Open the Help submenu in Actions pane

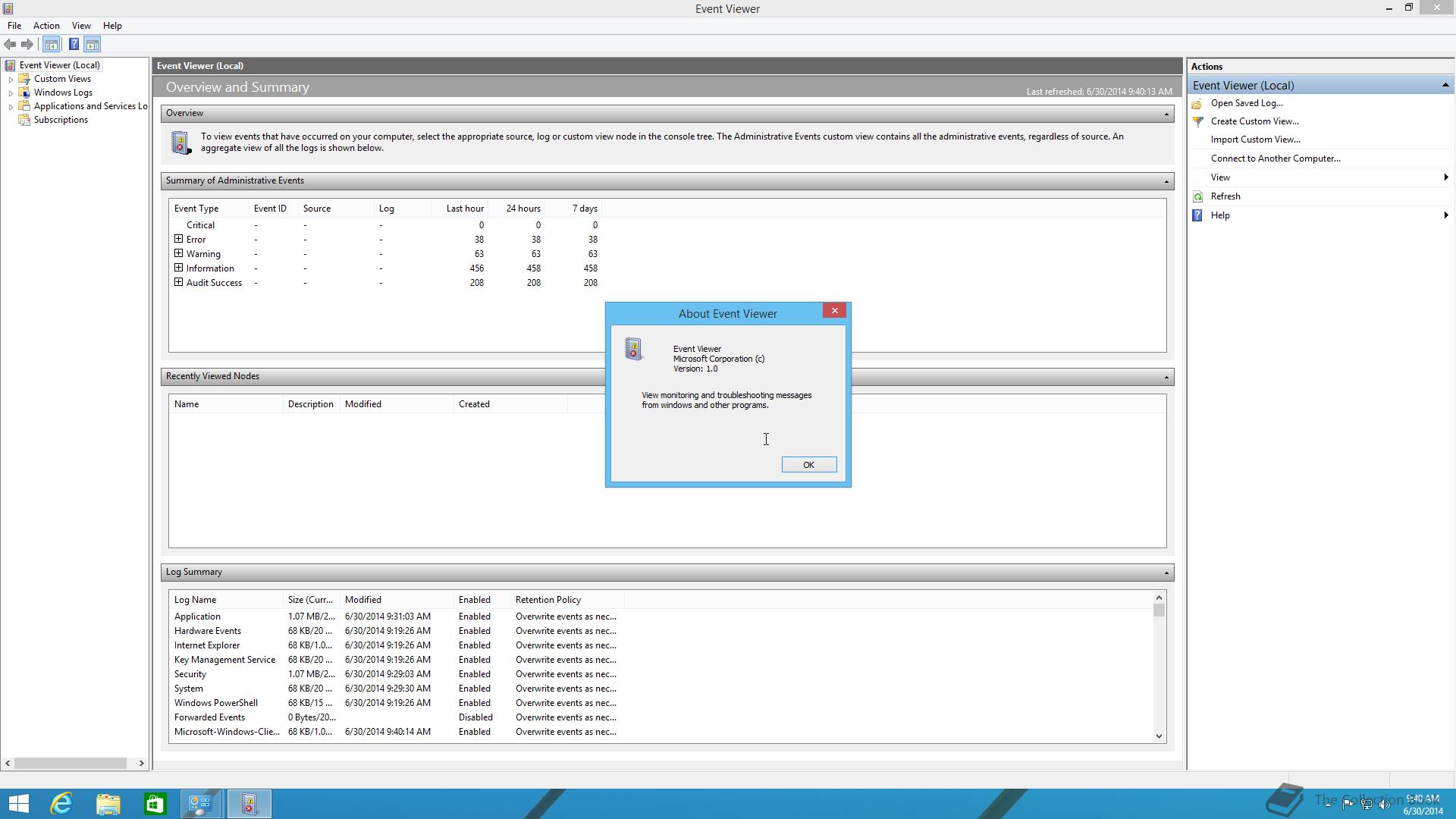click(x=1319, y=215)
